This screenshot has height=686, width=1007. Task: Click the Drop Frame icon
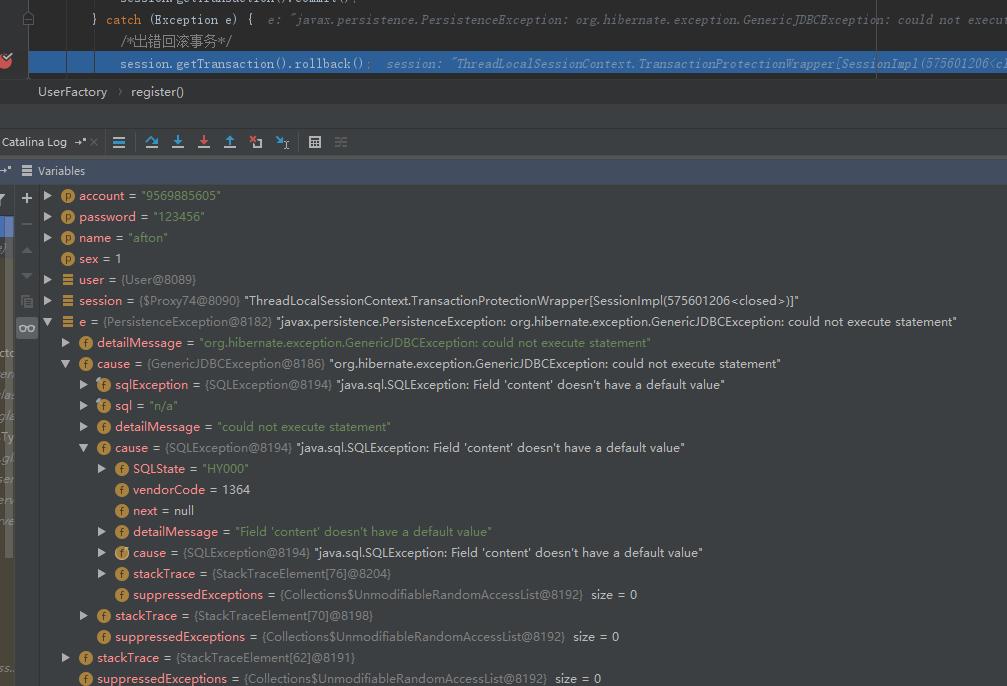coord(256,142)
